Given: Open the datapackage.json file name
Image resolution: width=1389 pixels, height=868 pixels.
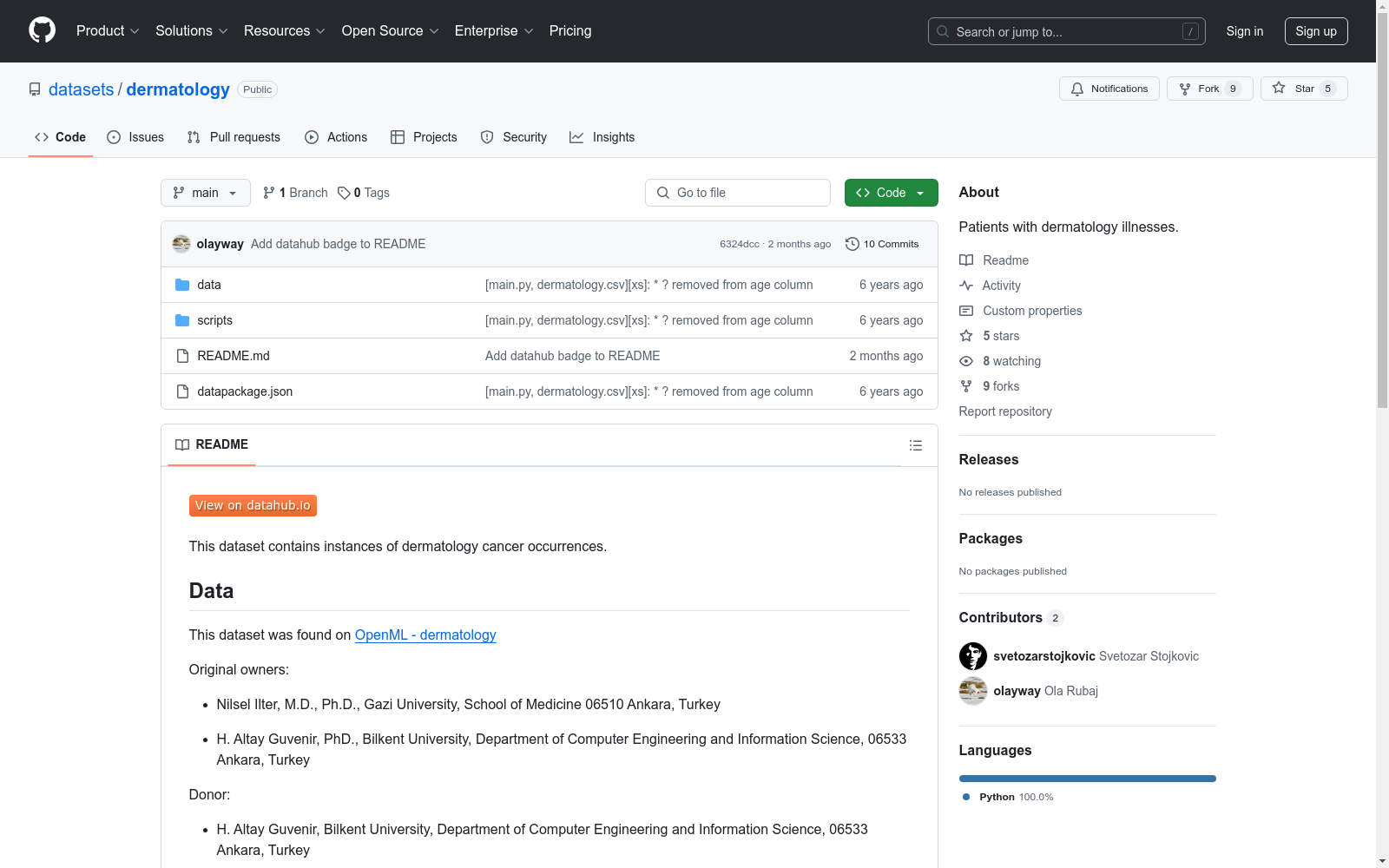Looking at the screenshot, I should coord(245,391).
